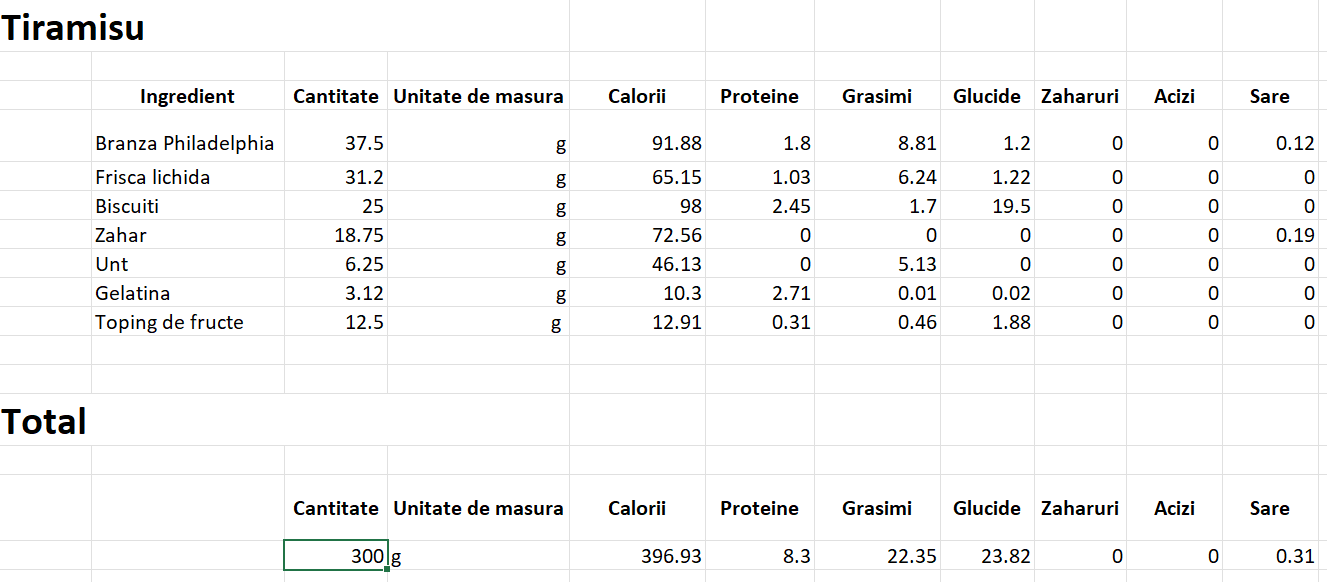Select Gelatina protein value 2.71
The image size is (1327, 582).
[x=760, y=293]
